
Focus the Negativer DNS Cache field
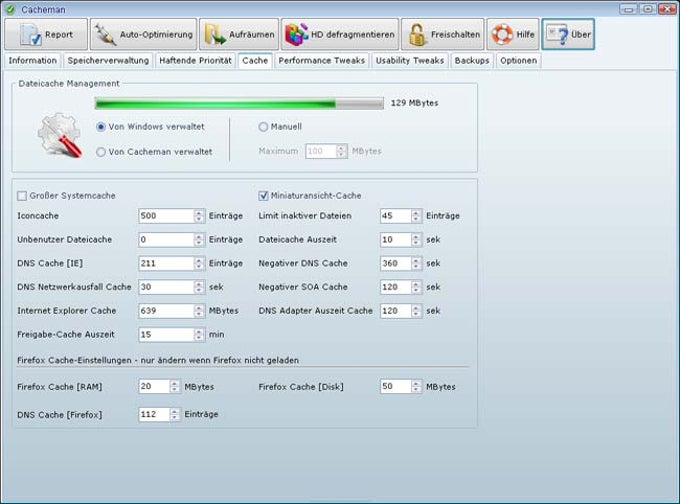click(396, 263)
